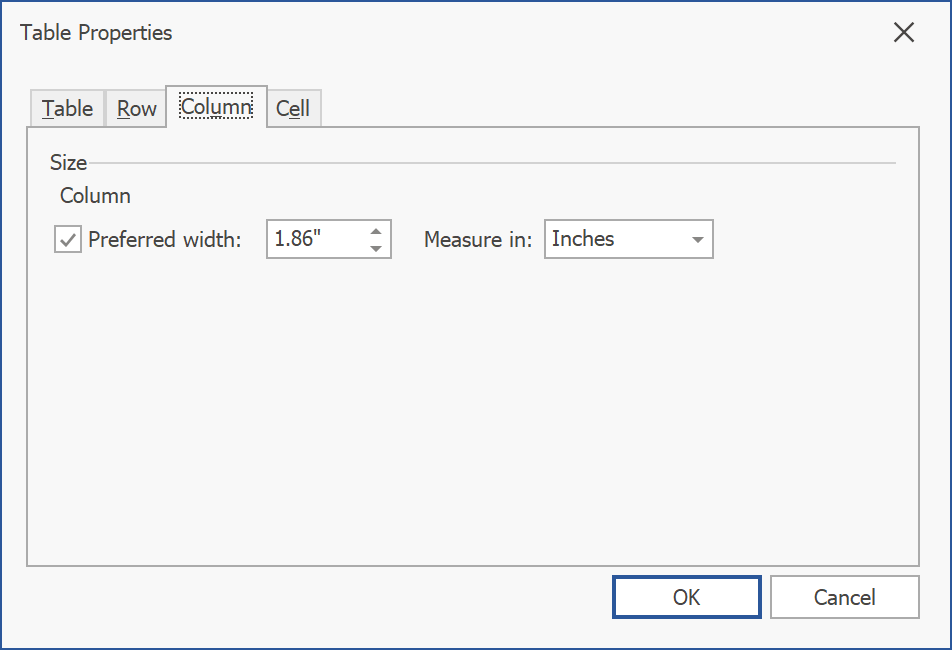Go to the Cell tab
This screenshot has height=650, width=952.
pos(293,109)
